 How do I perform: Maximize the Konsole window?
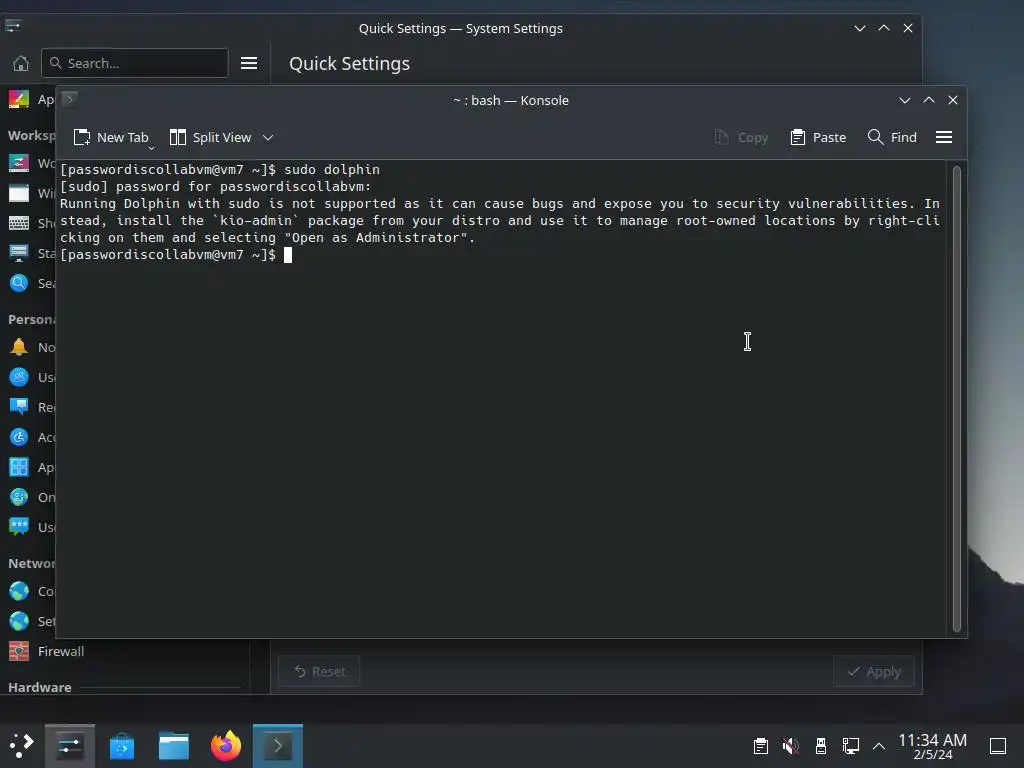pyautogui.click(x=929, y=100)
